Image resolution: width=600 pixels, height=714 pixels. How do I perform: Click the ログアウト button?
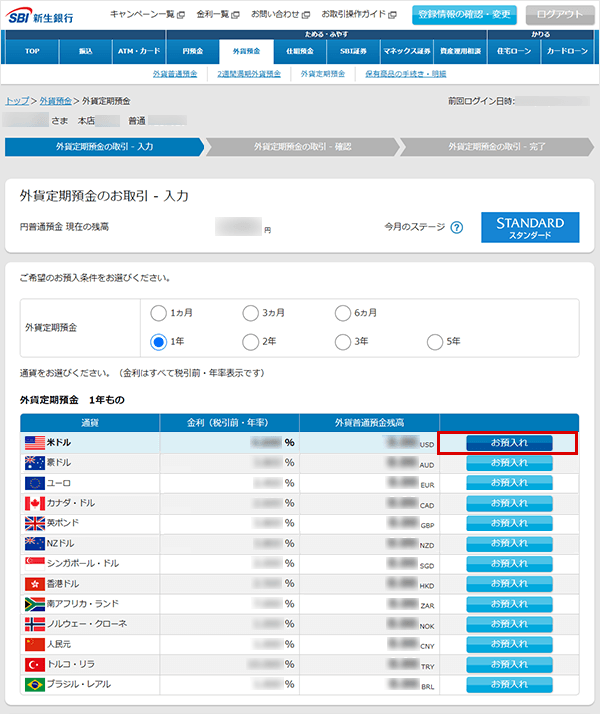(x=559, y=15)
